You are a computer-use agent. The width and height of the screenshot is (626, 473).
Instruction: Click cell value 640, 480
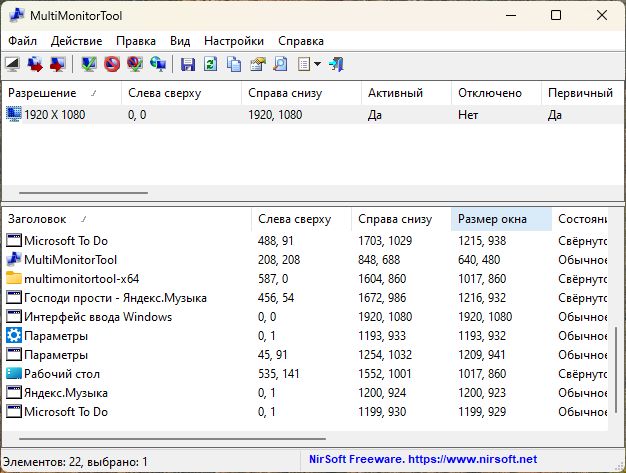coord(479,260)
